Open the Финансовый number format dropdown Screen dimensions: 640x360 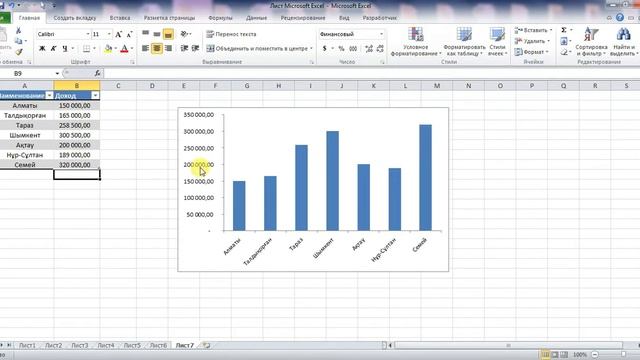click(381, 34)
